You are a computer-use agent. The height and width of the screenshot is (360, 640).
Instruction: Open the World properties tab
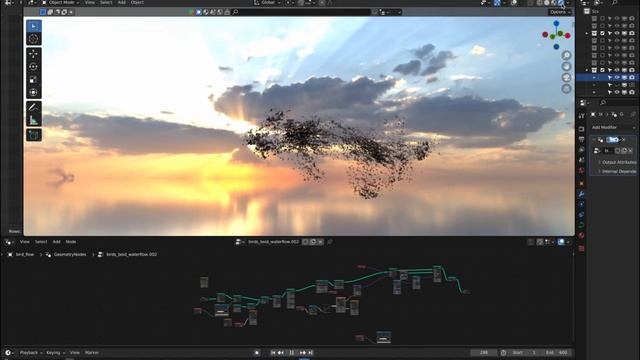pos(581,170)
